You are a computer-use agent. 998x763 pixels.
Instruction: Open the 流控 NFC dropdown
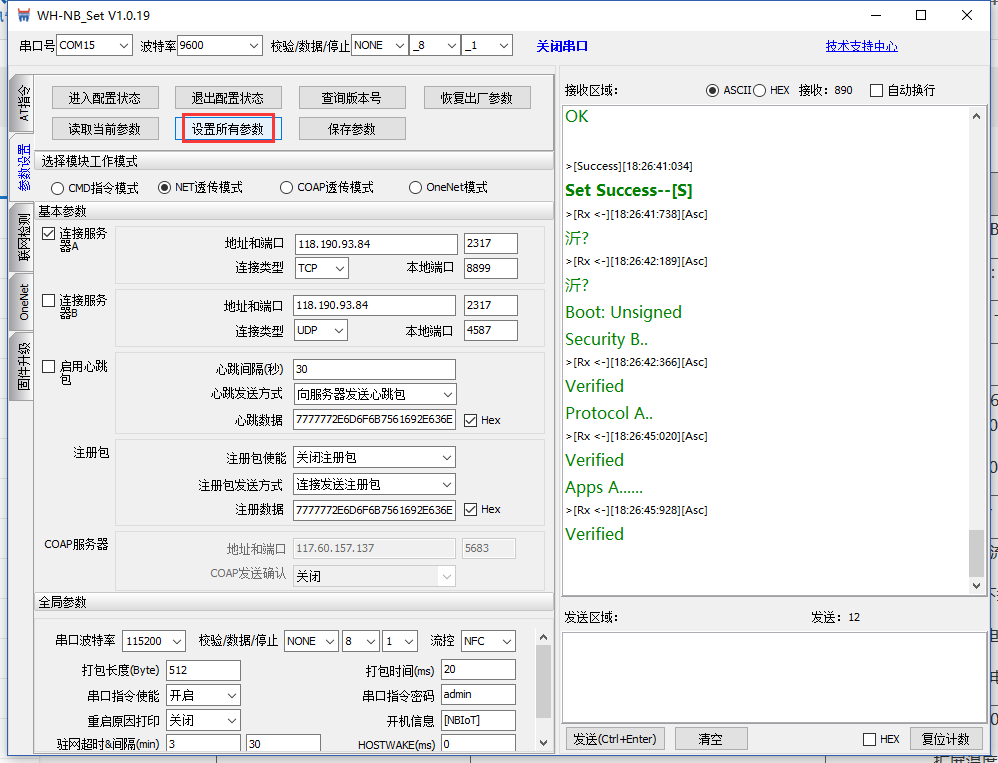pyautogui.click(x=488, y=641)
